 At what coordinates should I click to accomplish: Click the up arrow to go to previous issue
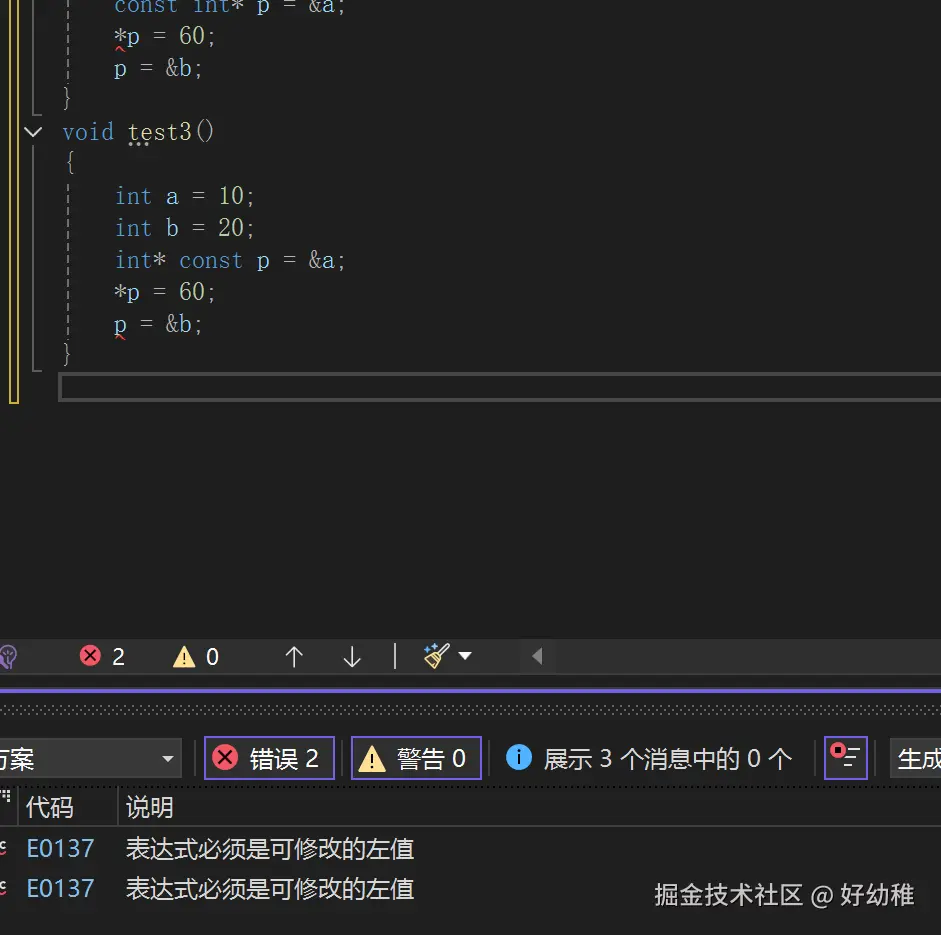tap(293, 656)
